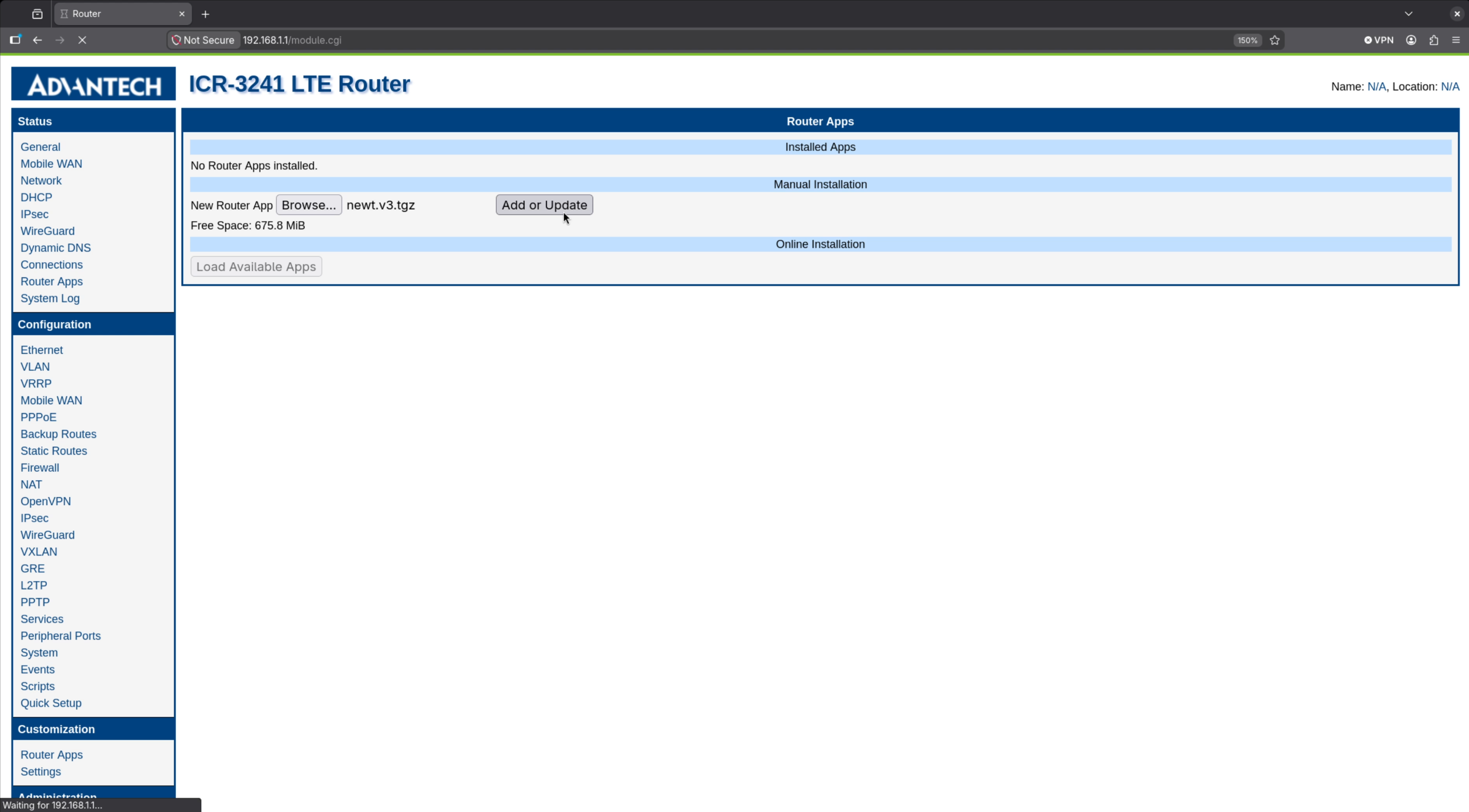Click the Load Available Apps button

256,266
